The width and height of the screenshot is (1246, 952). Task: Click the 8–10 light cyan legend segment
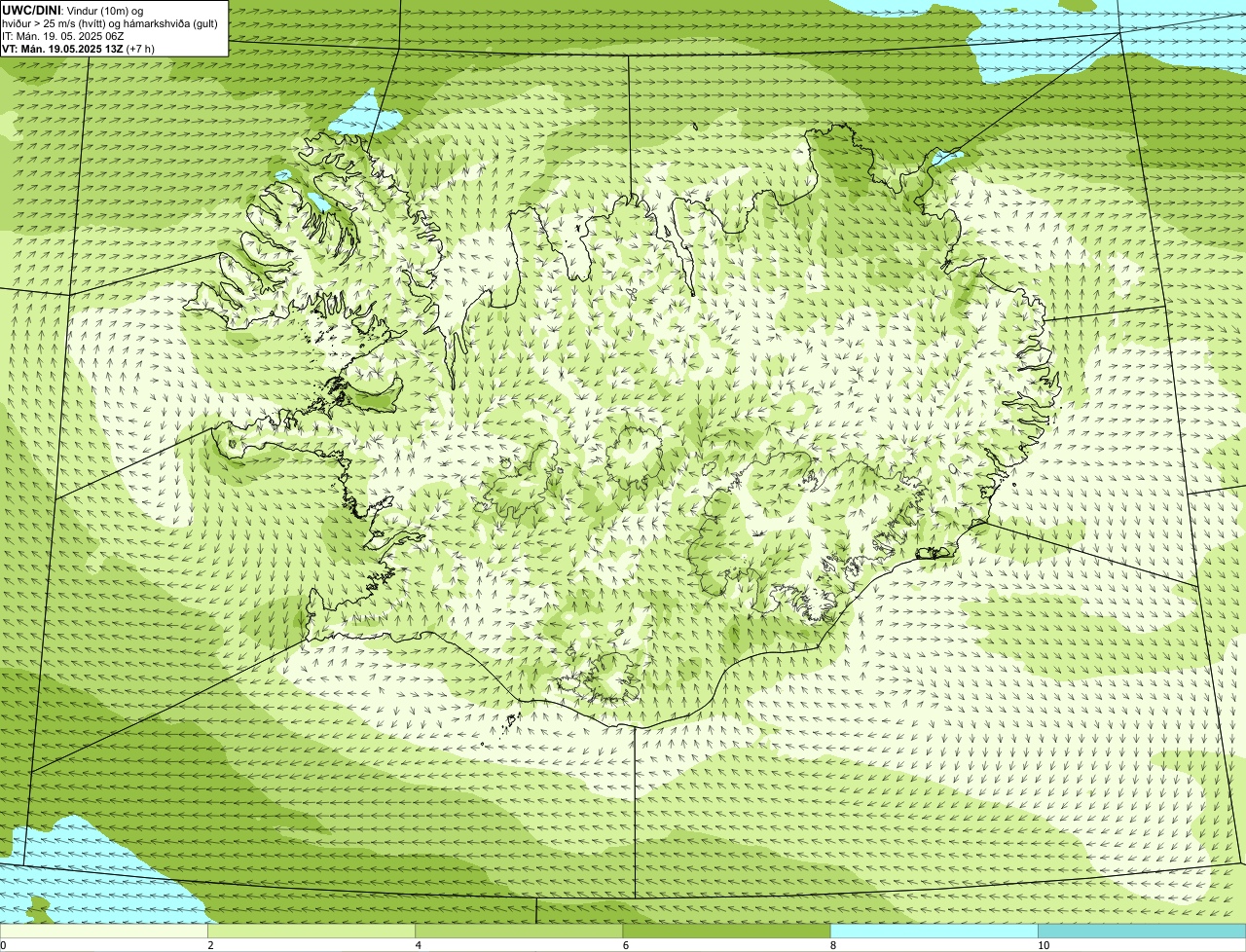pos(934,932)
